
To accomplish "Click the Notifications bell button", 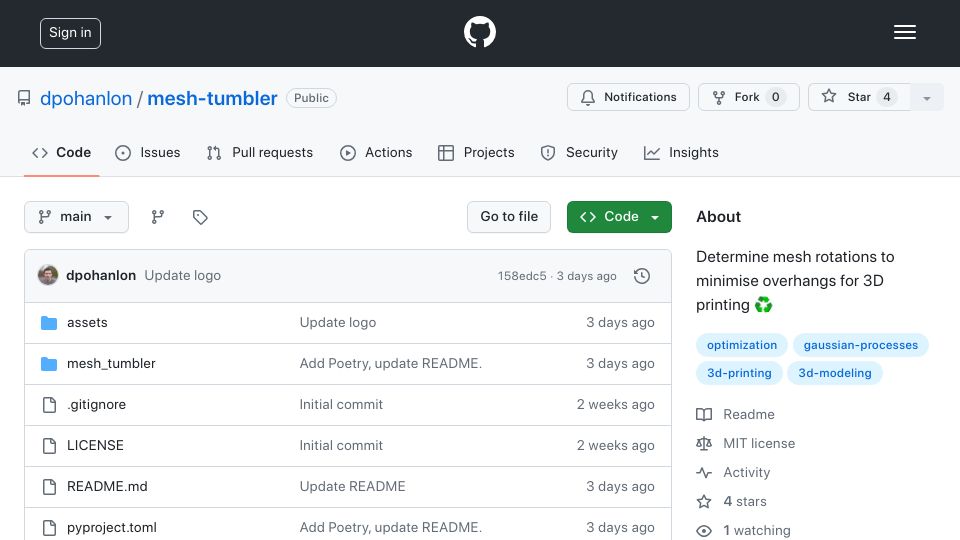I will (x=628, y=97).
